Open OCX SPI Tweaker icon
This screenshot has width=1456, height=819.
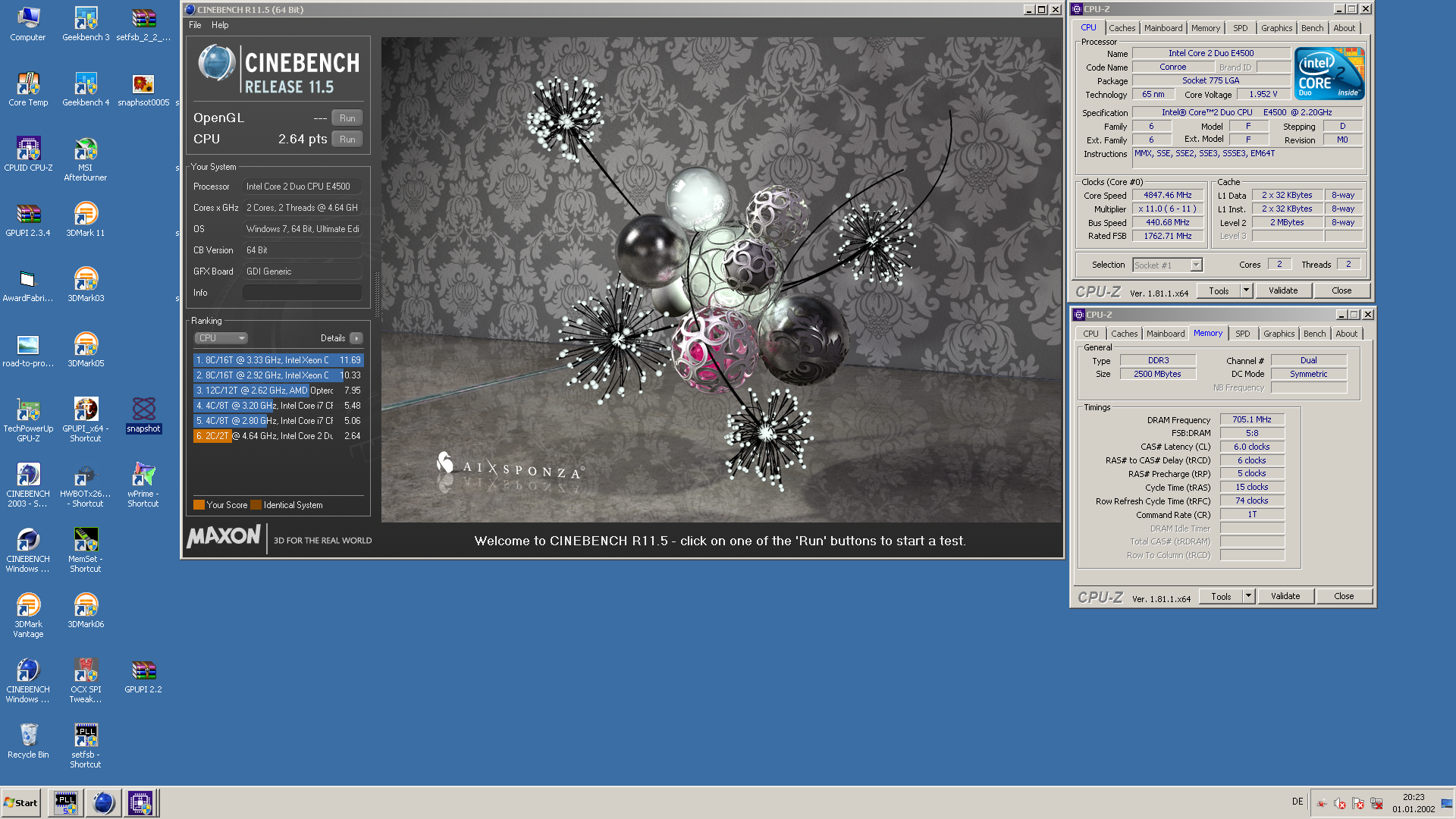click(x=86, y=680)
